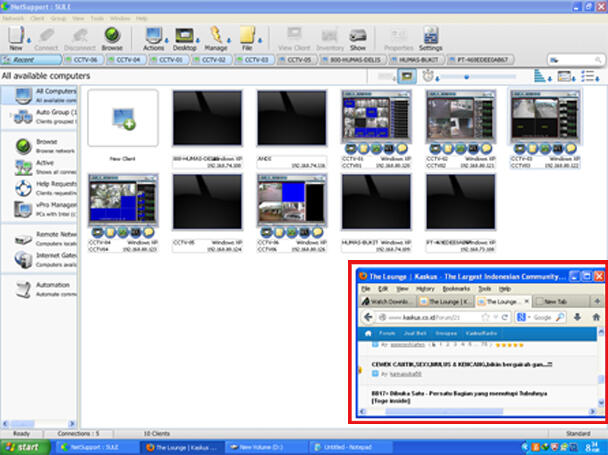Click the File folder toolbar icon
608x455 pixels.
pos(247,38)
